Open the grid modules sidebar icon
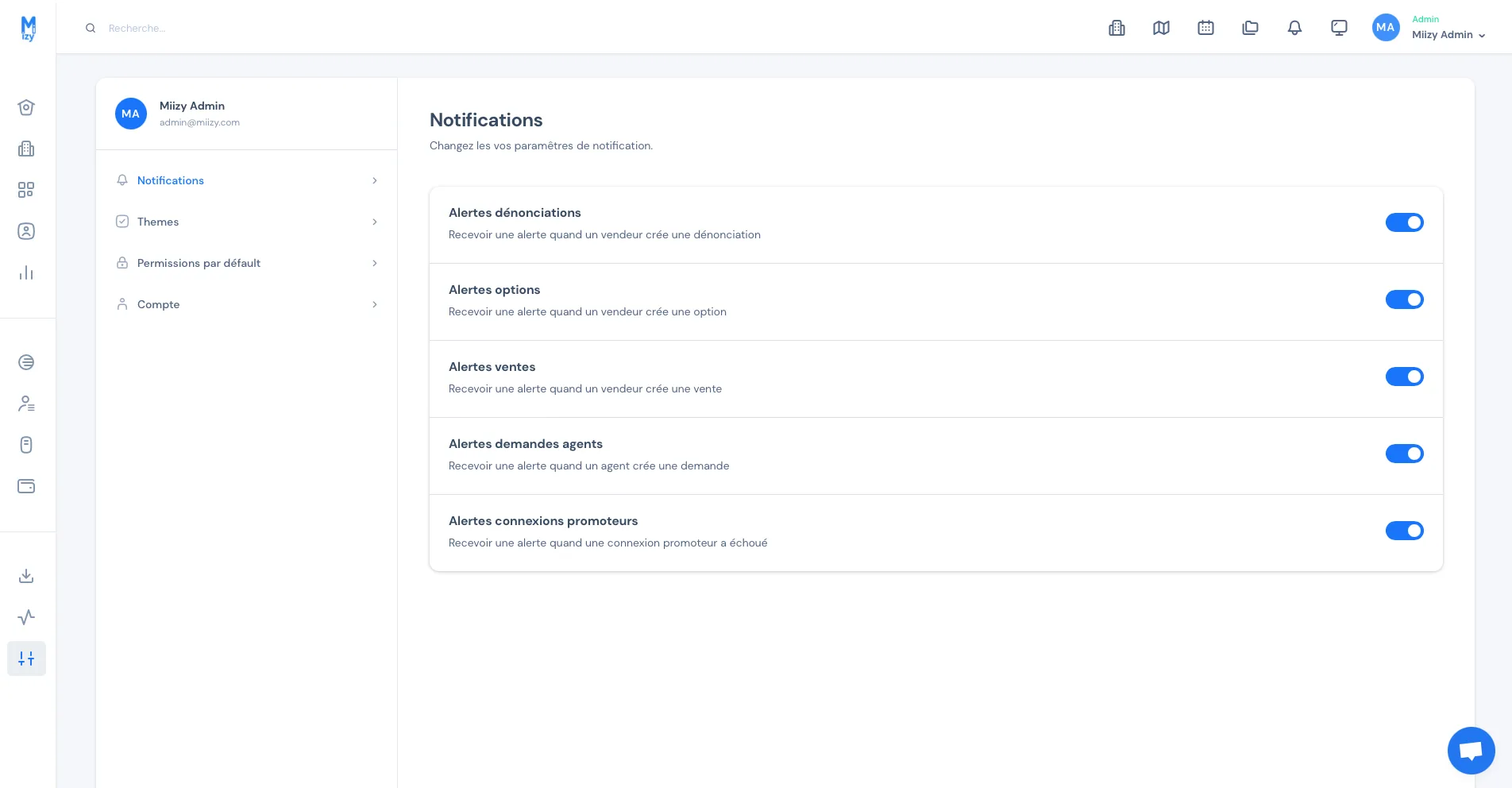The image size is (1512, 788). pyautogui.click(x=26, y=190)
